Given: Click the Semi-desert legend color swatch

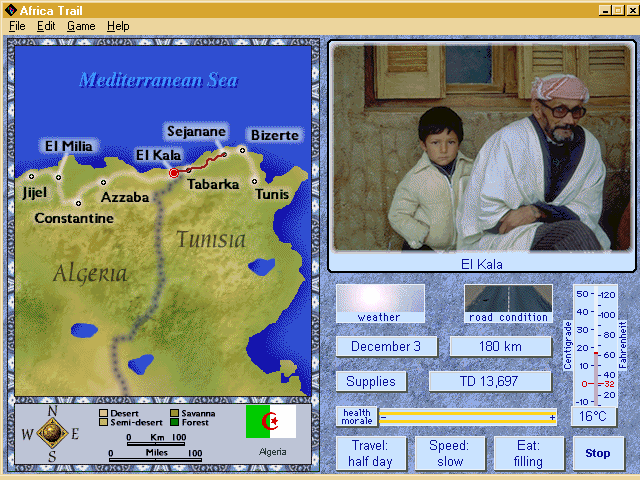Looking at the screenshot, I should pos(103,422).
